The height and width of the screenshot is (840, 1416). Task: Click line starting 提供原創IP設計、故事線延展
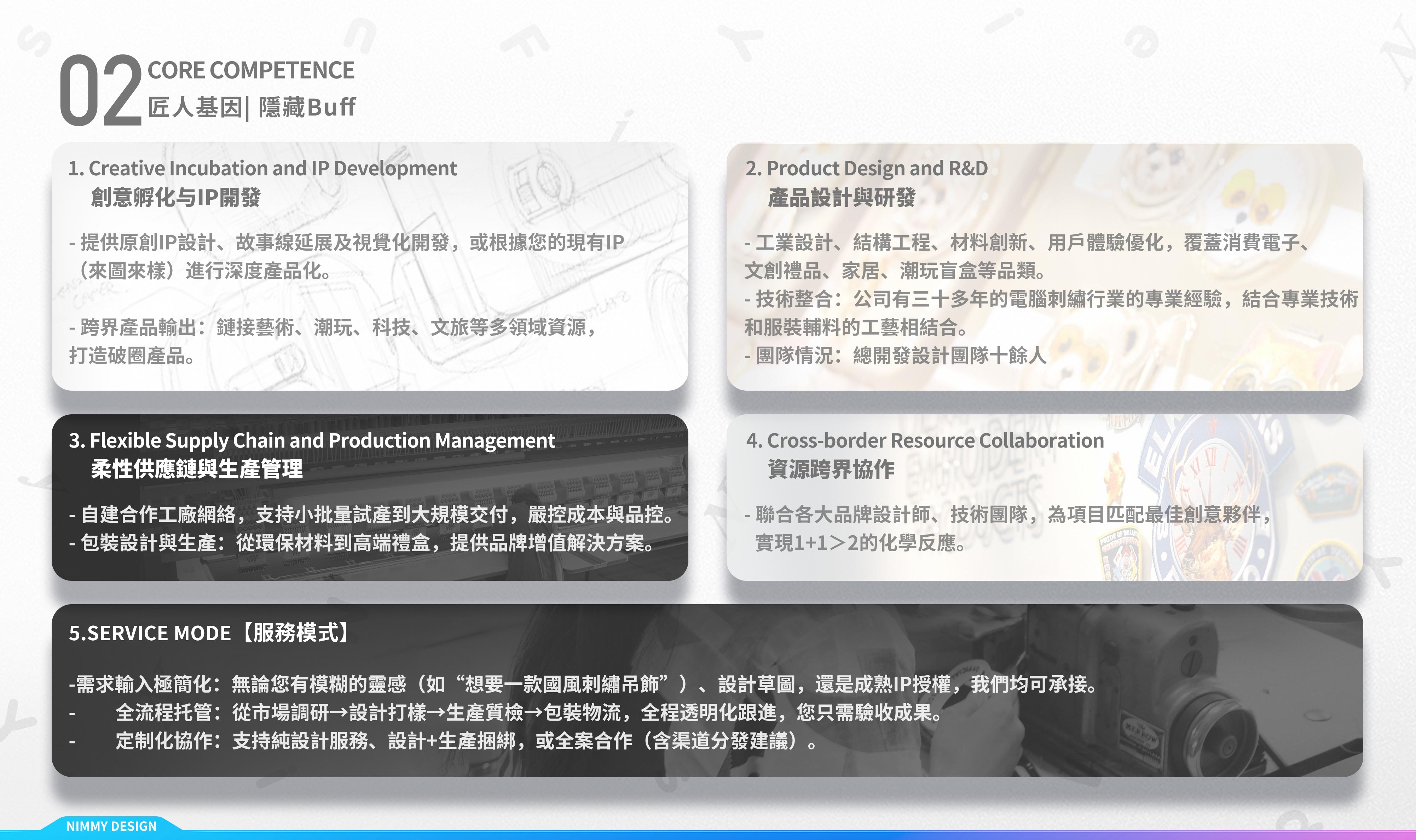click(347, 242)
